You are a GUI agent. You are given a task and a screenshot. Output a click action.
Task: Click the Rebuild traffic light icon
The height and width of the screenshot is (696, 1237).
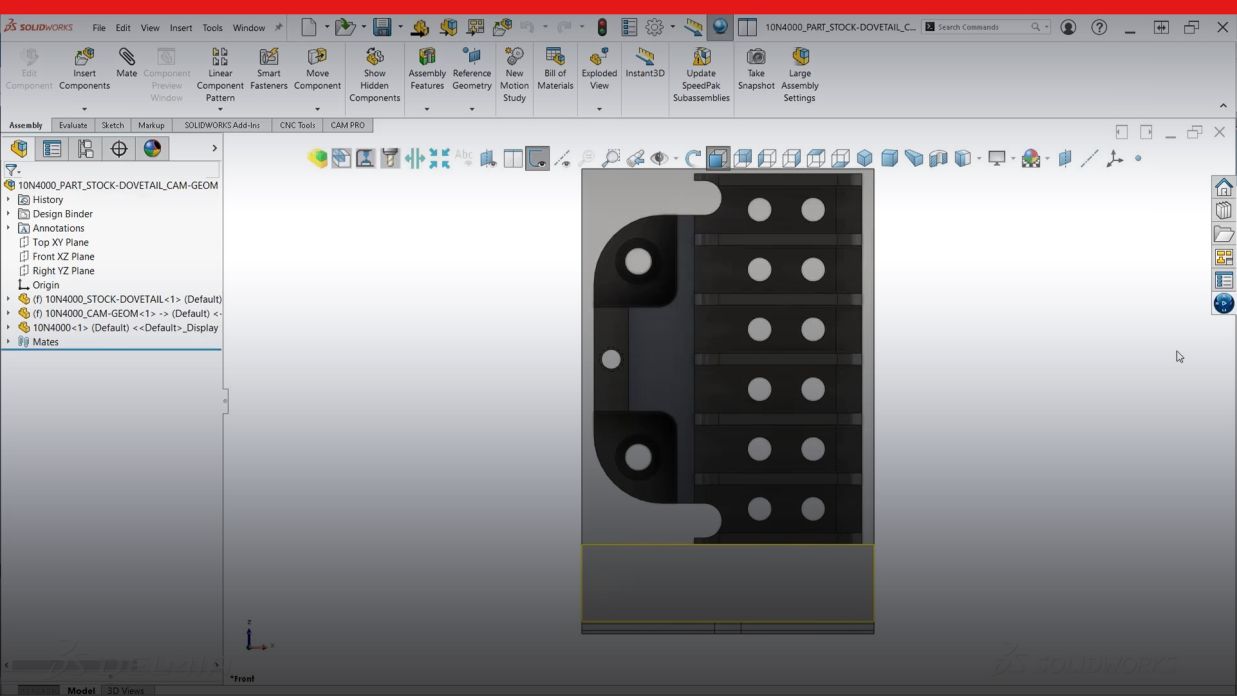point(602,27)
